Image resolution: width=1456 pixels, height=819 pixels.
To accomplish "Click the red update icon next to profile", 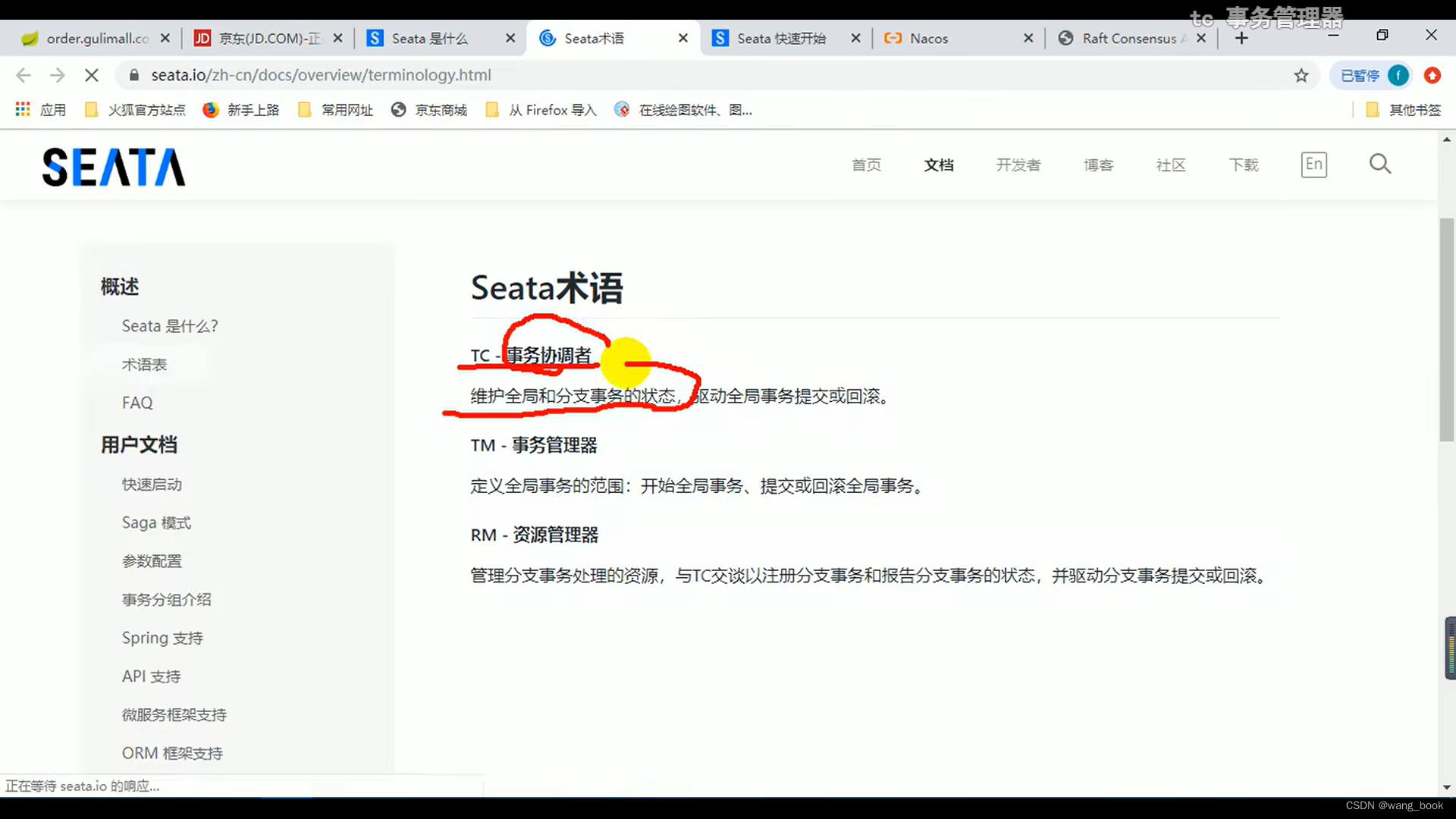I will [x=1432, y=75].
